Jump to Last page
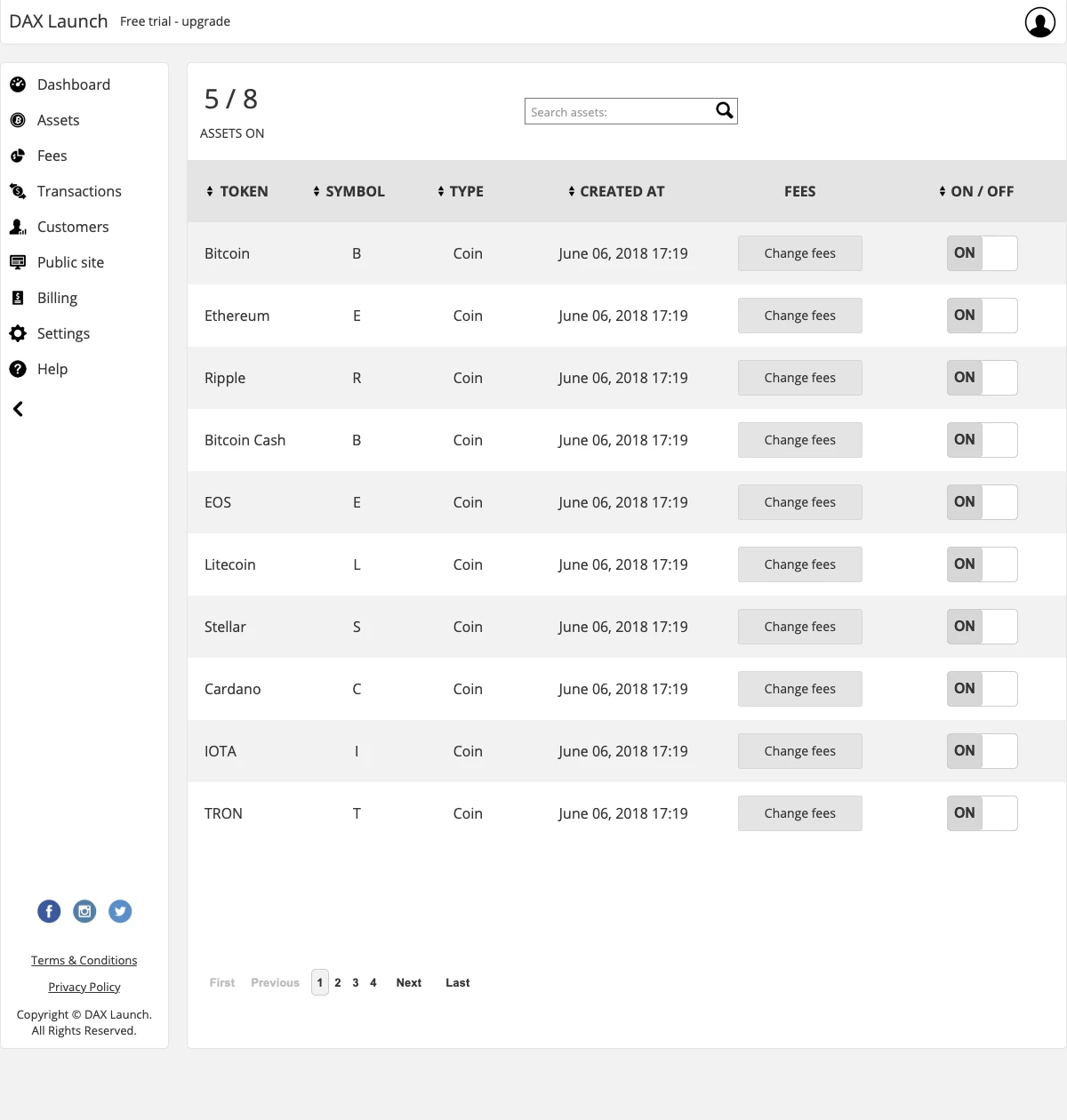Viewport: 1067px width, 1120px height. [458, 982]
